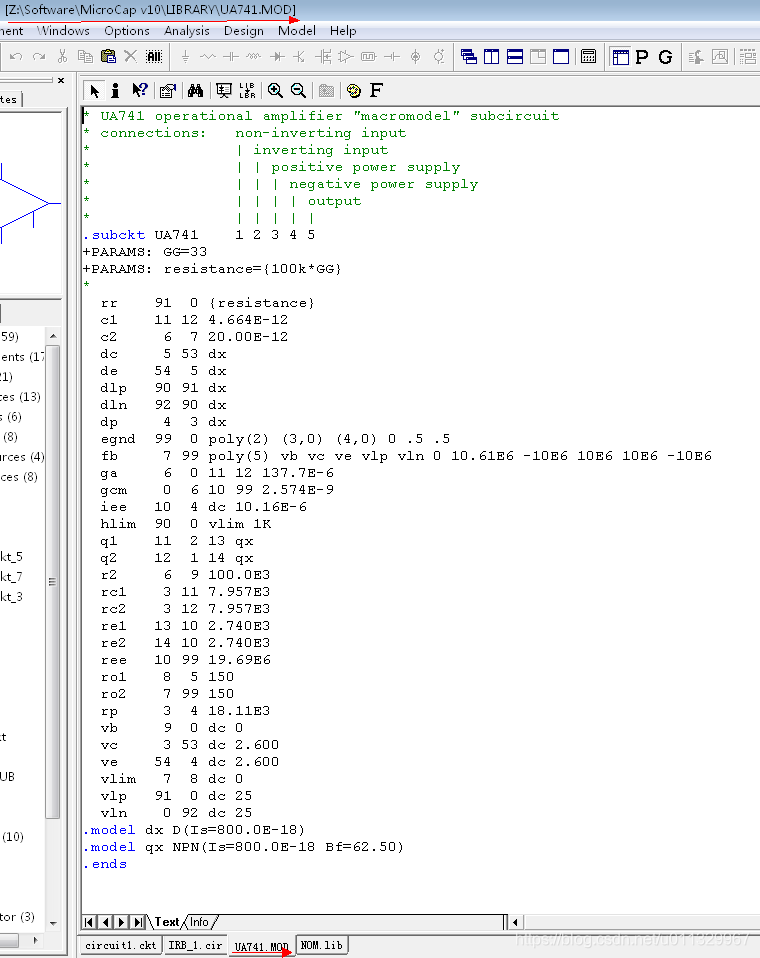Zoom in with magnifier plus icon
The height and width of the screenshot is (958, 760).
click(x=276, y=91)
